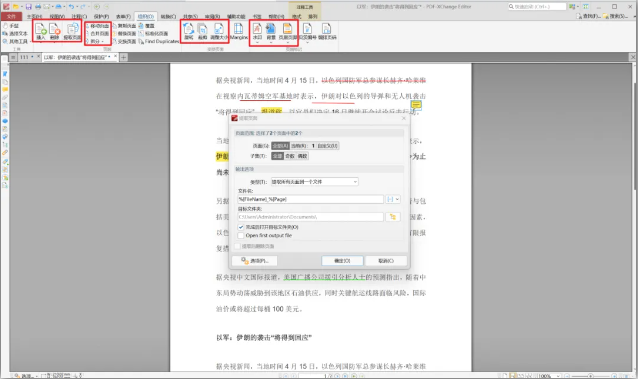
Task: Open the Margins tool
Action: (x=238, y=31)
